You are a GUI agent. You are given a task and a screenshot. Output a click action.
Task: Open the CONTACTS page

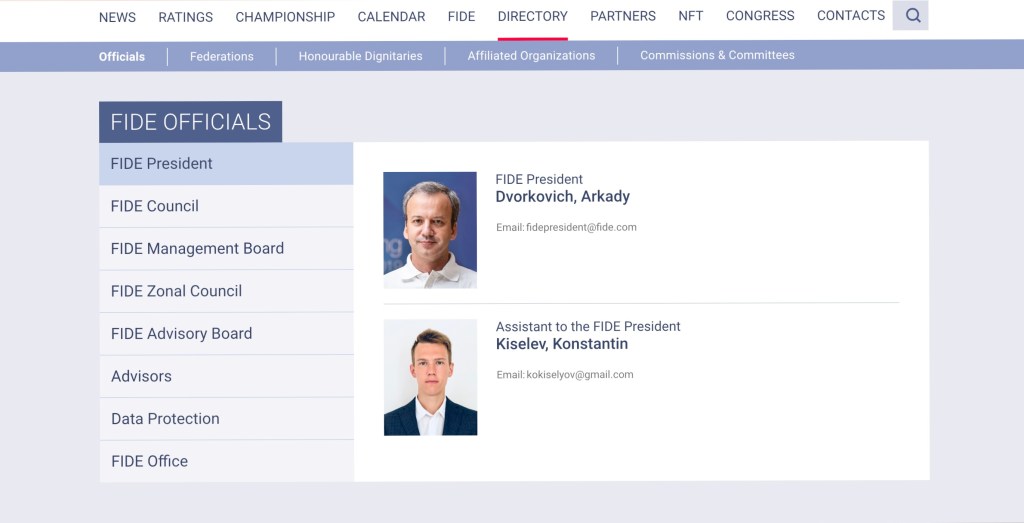click(x=851, y=17)
